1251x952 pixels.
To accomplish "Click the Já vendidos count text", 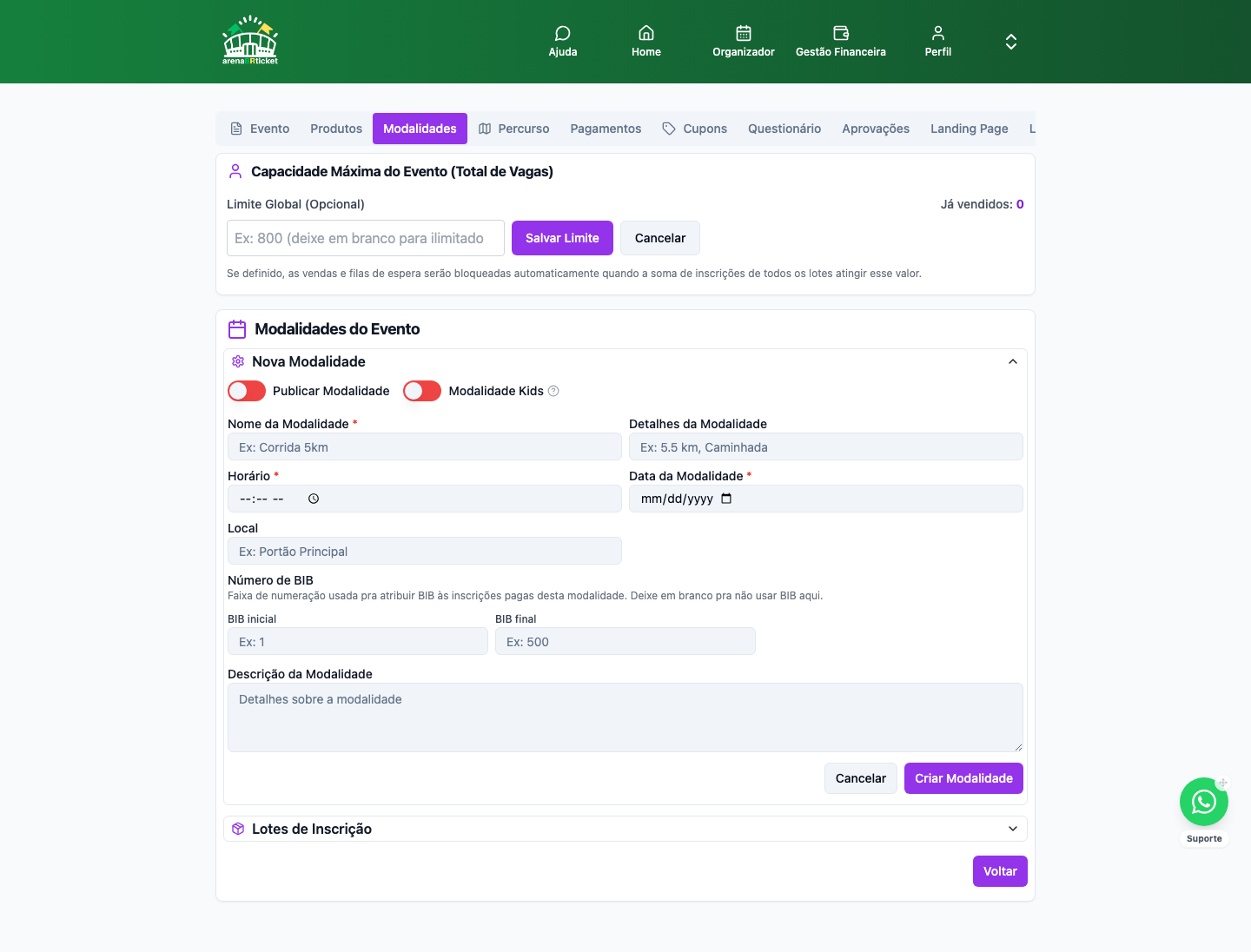I will pyautogui.click(x=983, y=204).
